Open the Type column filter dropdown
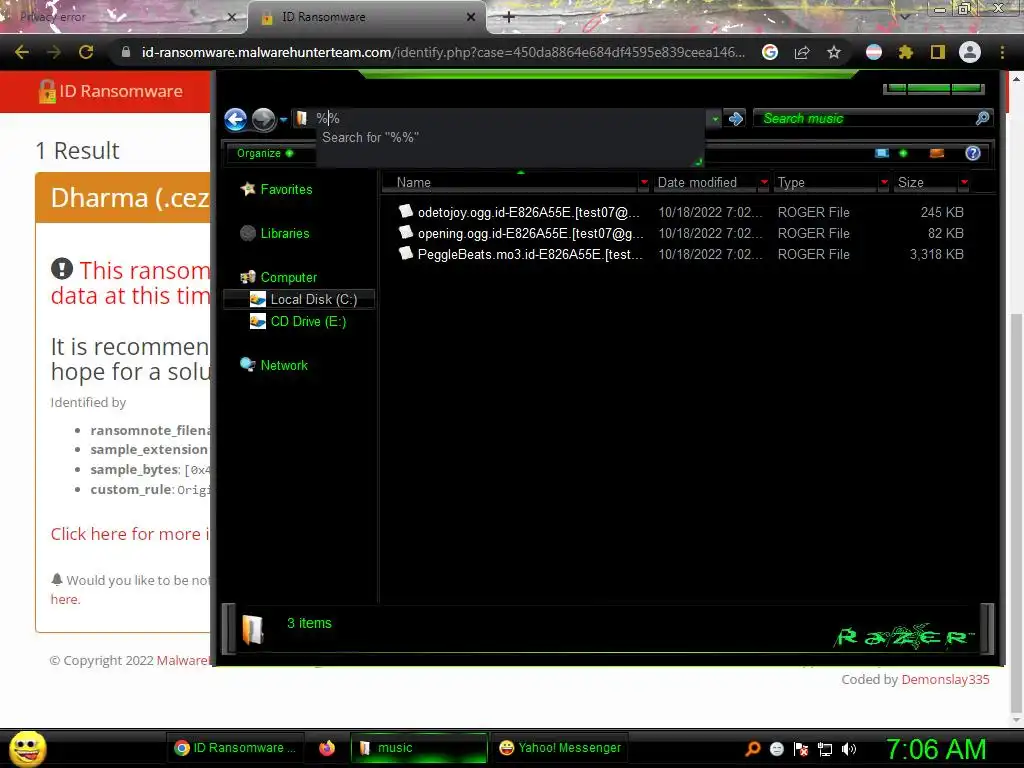 884,182
